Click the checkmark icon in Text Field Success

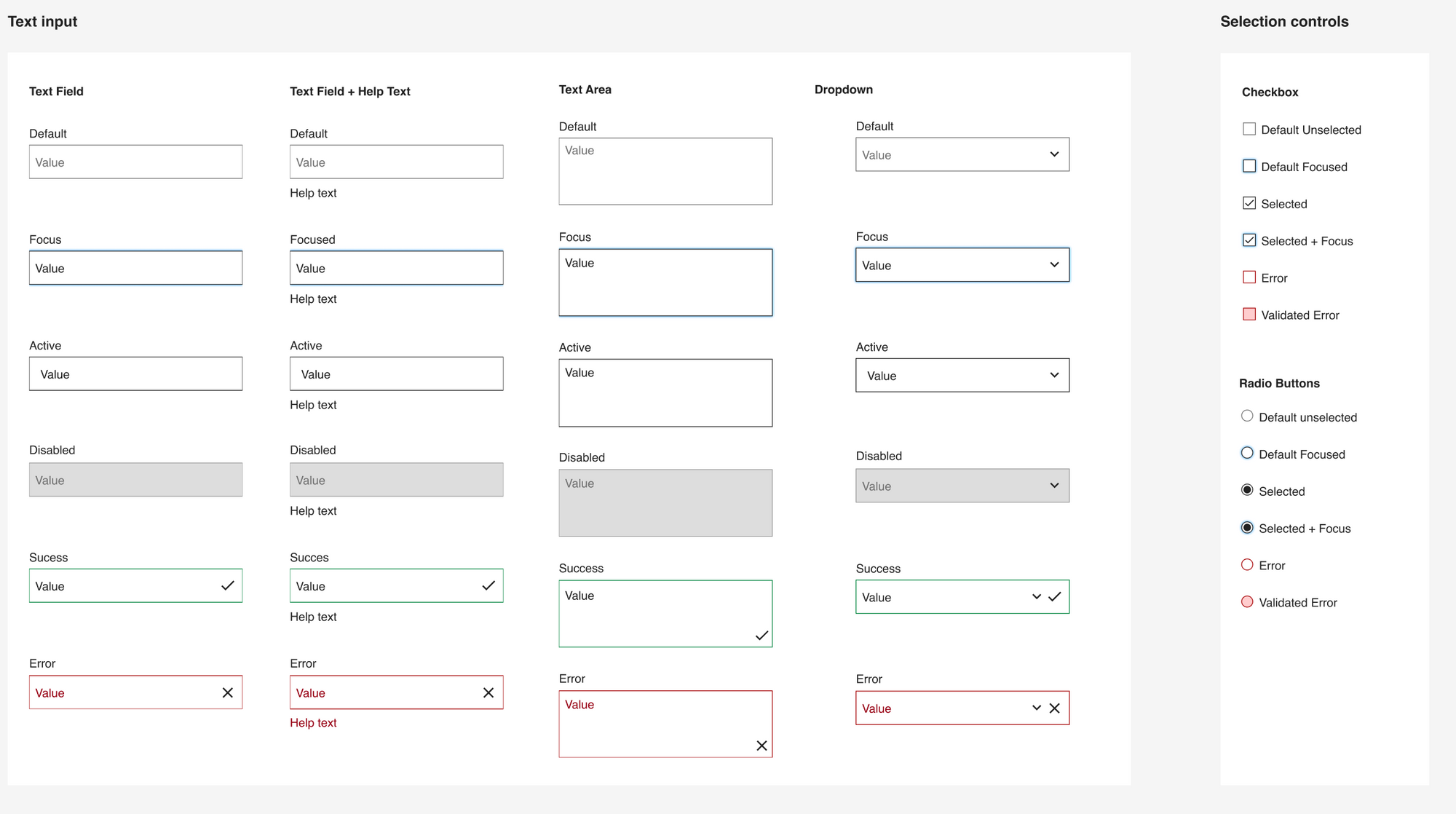point(226,586)
